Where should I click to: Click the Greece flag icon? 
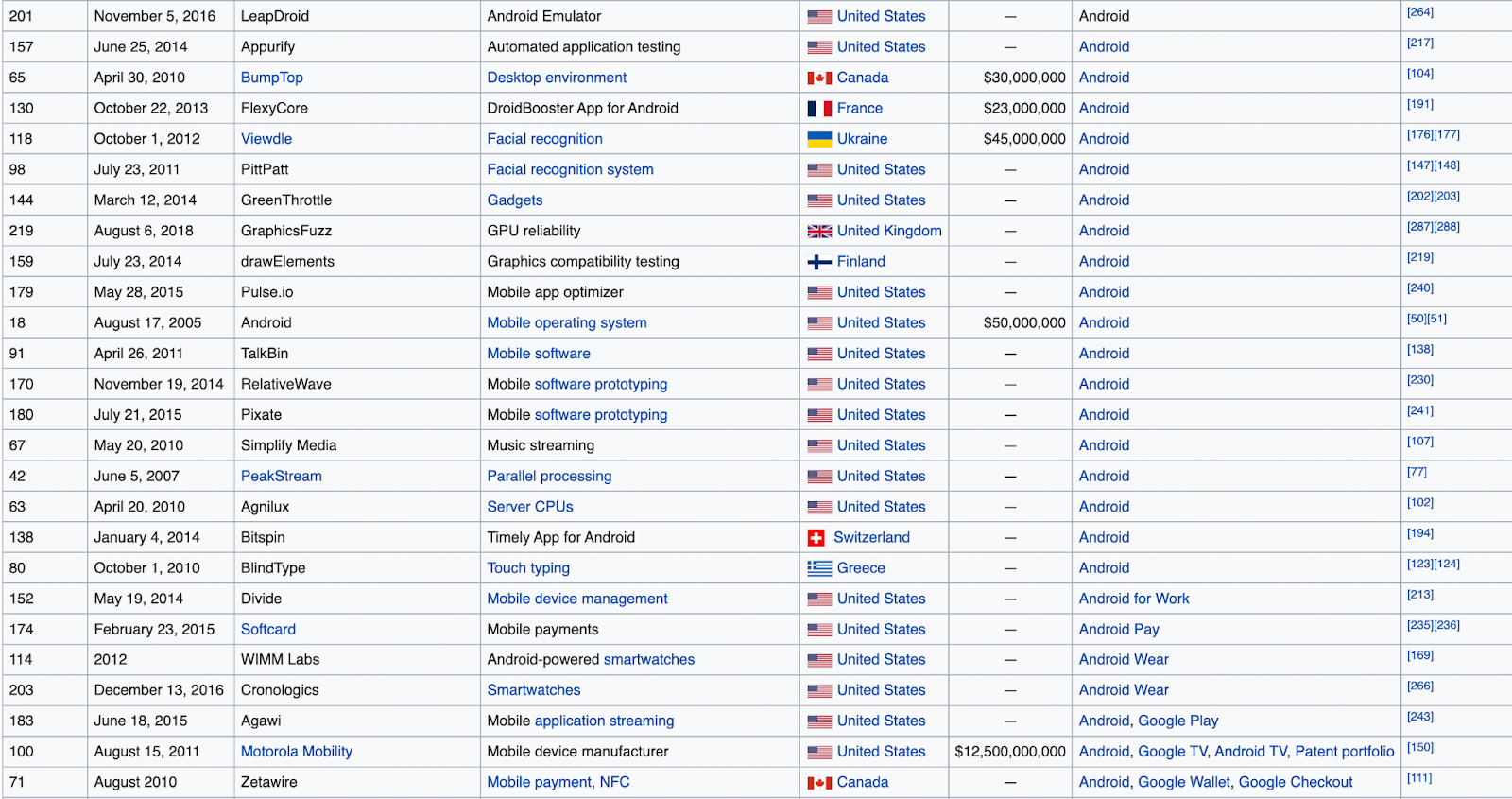(x=819, y=568)
